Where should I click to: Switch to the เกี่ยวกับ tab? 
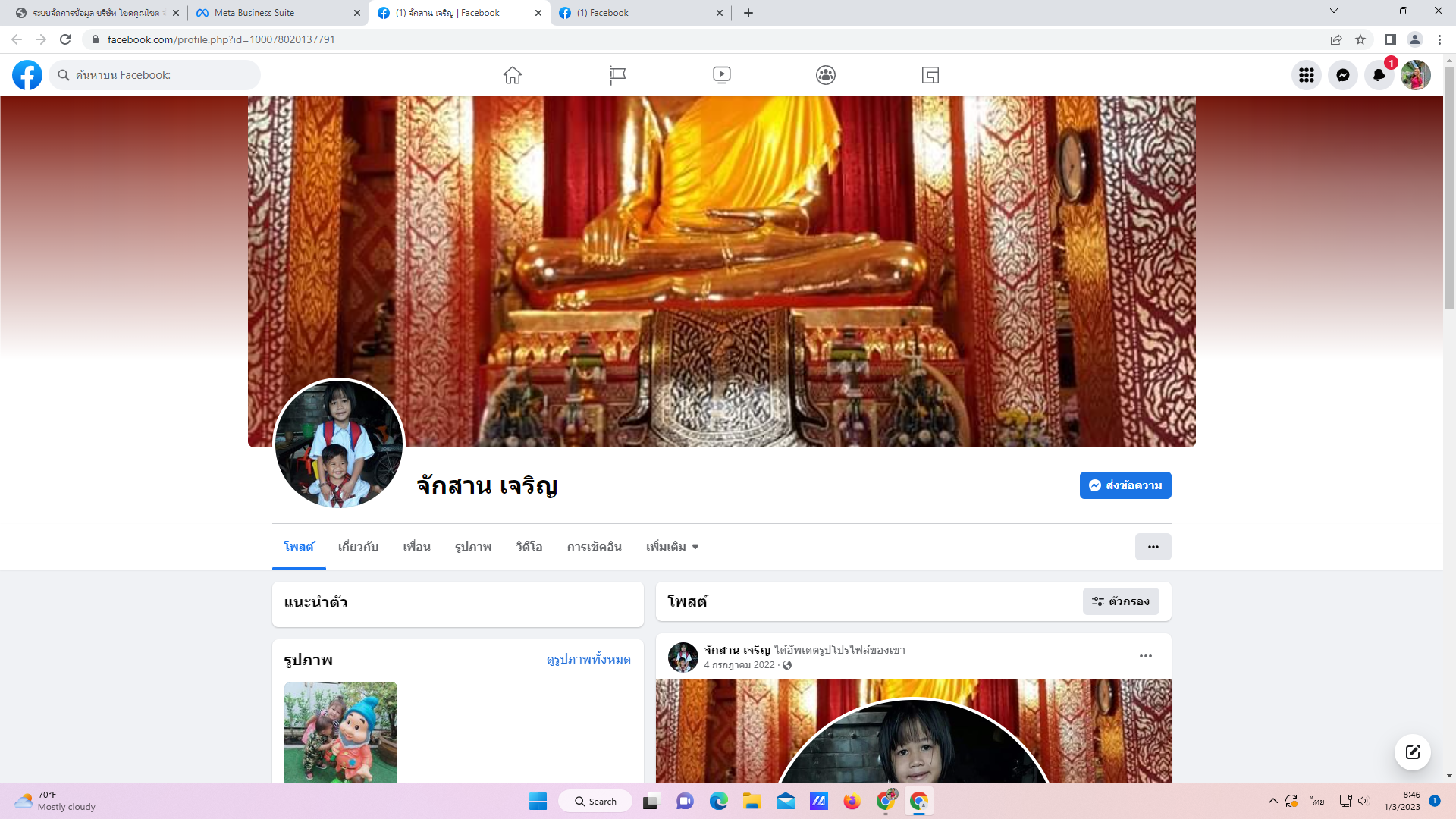pyautogui.click(x=358, y=547)
